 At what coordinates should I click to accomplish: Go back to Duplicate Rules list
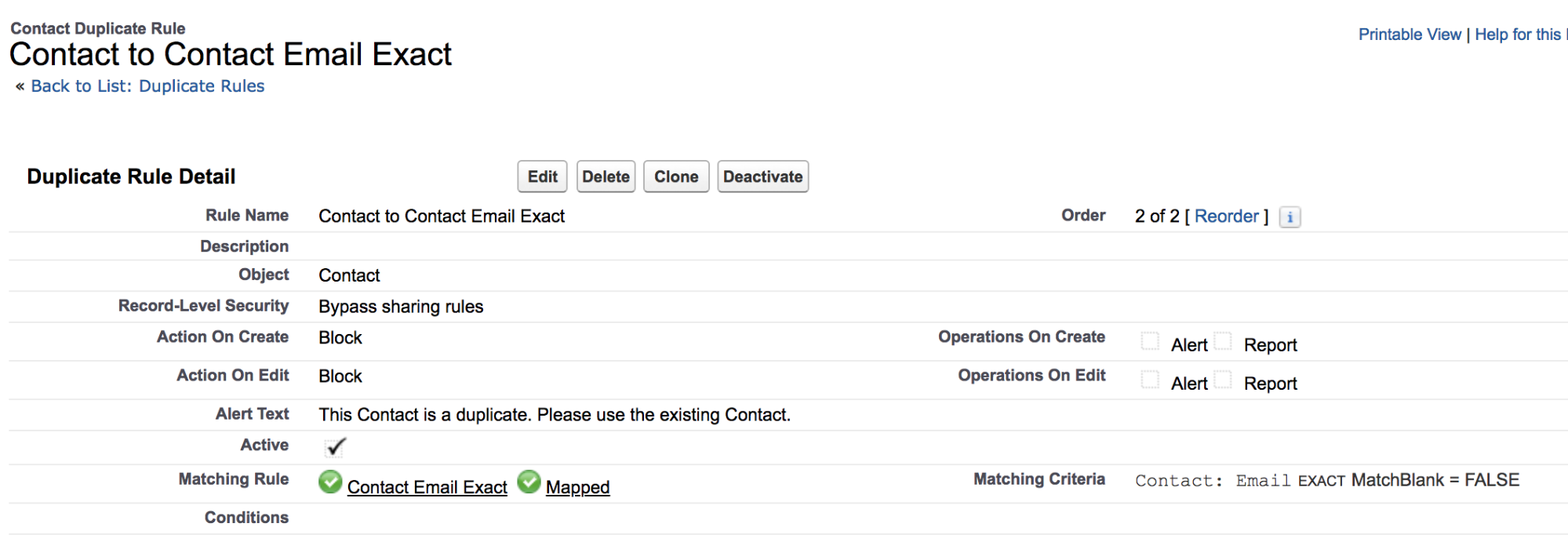147,86
